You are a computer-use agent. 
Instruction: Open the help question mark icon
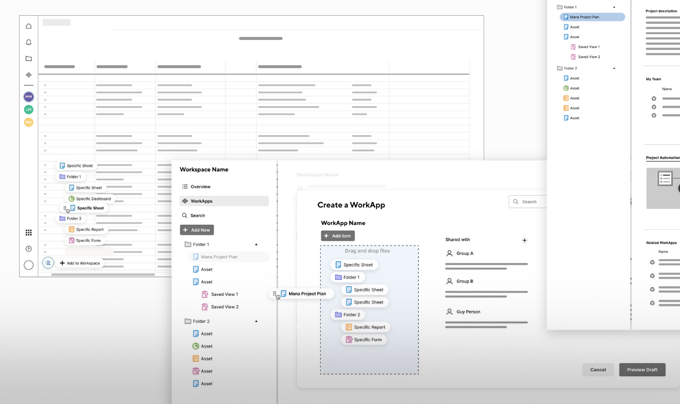(29, 249)
